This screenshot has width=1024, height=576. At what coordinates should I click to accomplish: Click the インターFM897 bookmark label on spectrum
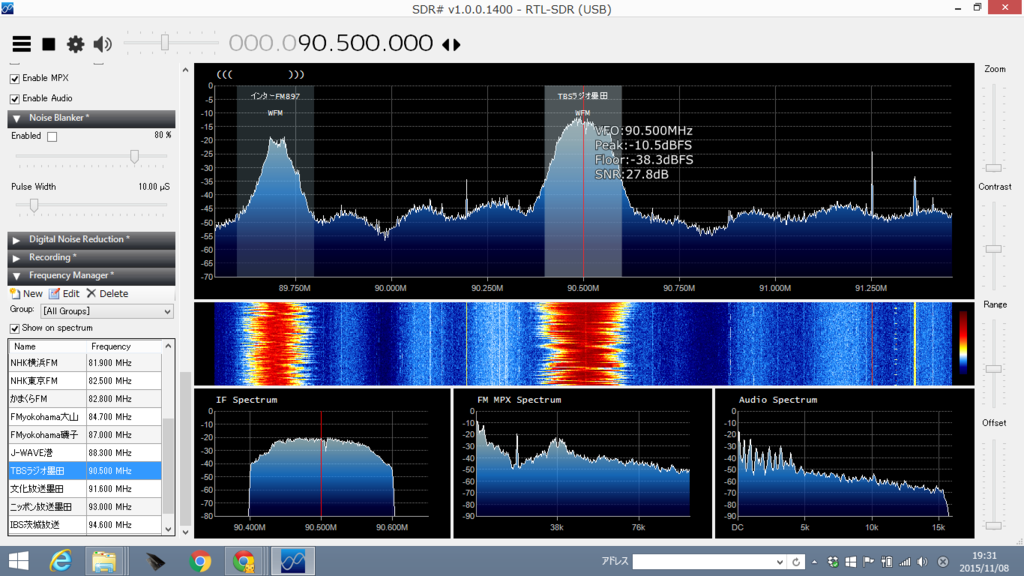(275, 96)
